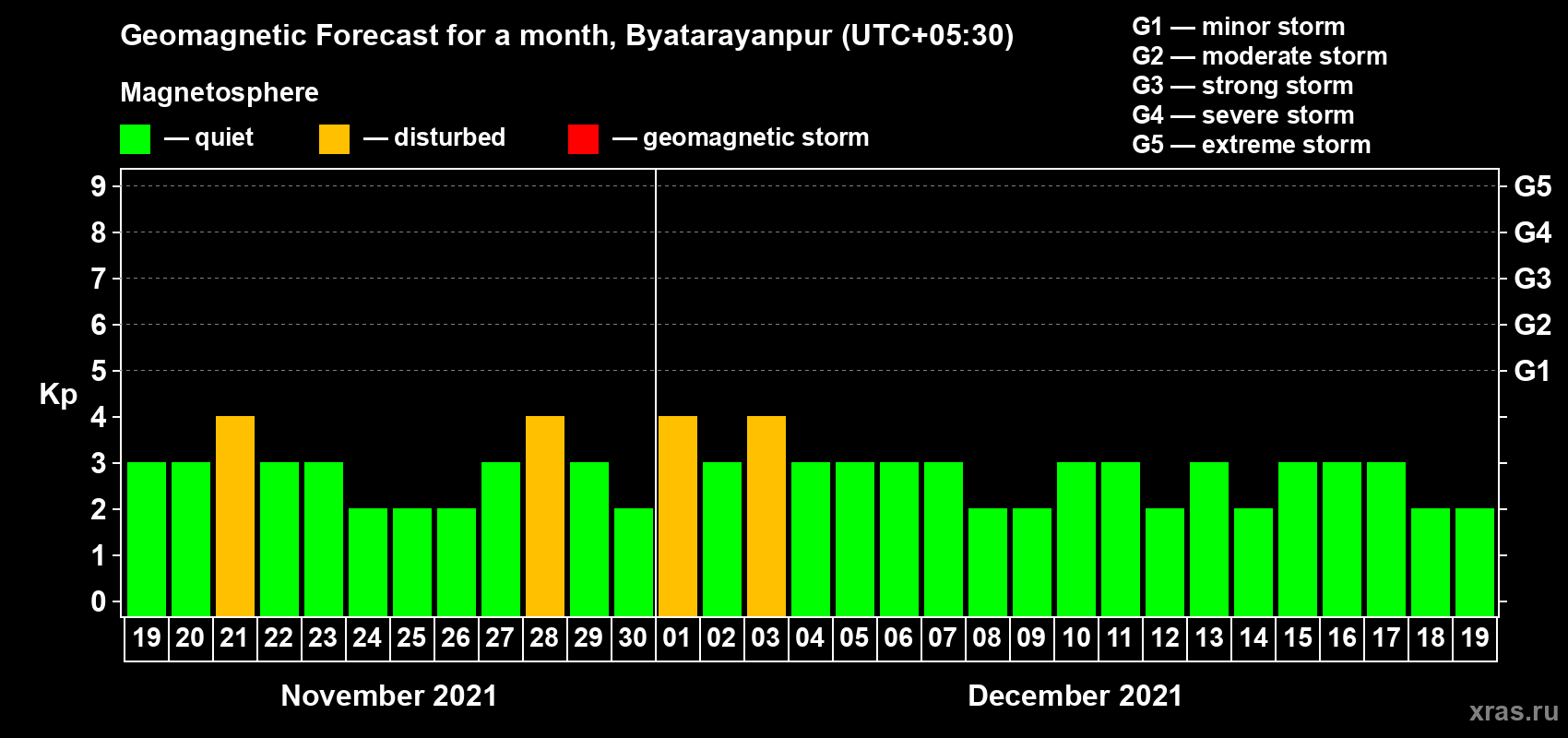The width and height of the screenshot is (1568, 738).
Task: Click the G2 label on right axis
Action: tap(1533, 325)
